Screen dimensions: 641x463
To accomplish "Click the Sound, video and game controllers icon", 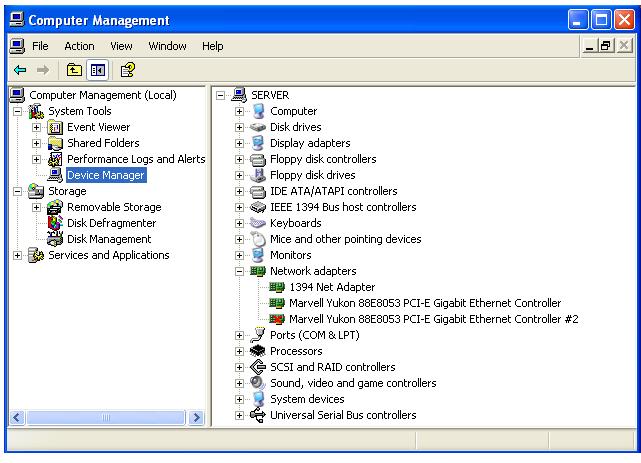I will point(258,383).
